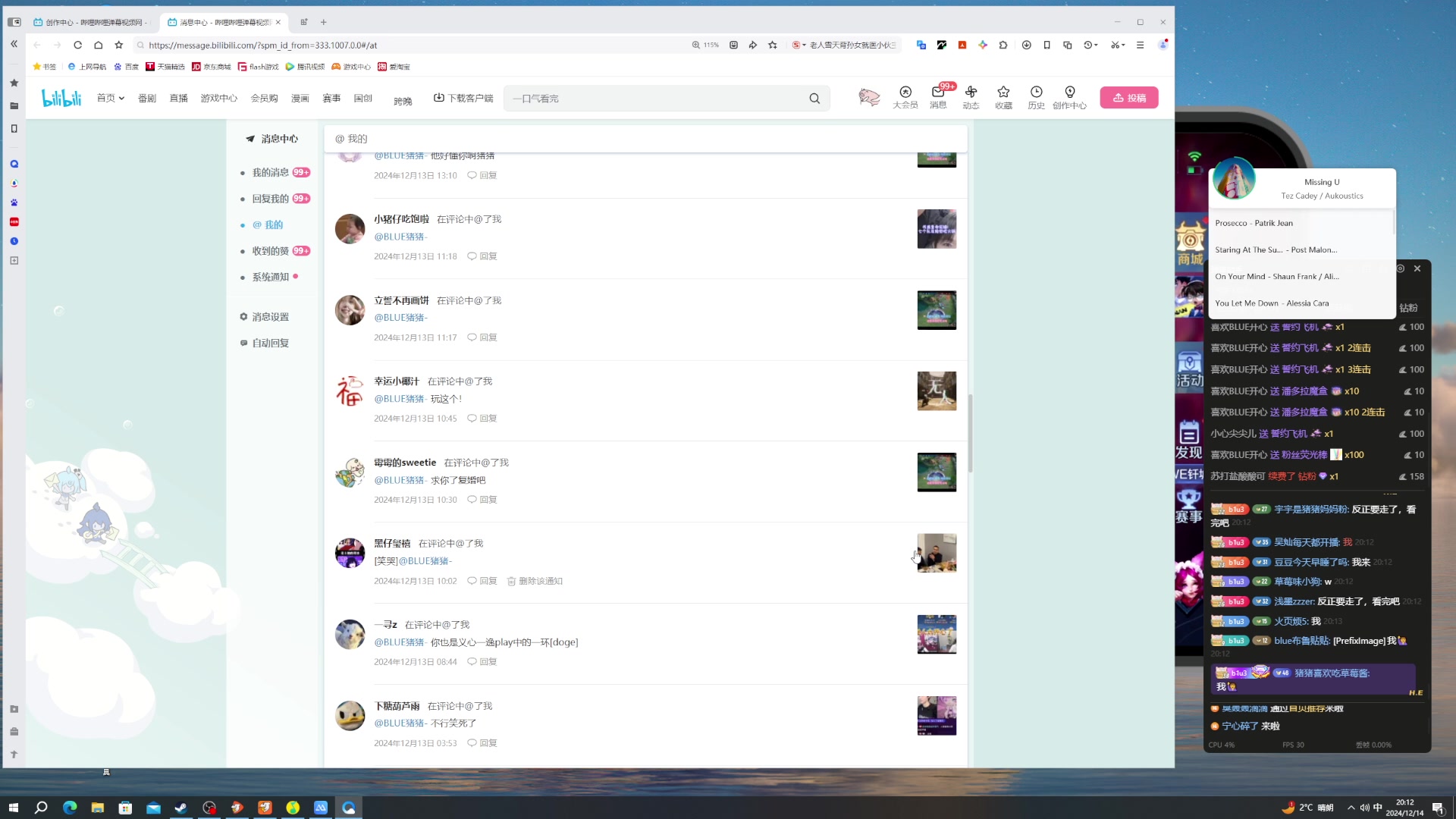Image resolution: width=1456 pixels, height=819 pixels.
Task: Open user name 莓莓的sweetie
Action: click(x=405, y=463)
